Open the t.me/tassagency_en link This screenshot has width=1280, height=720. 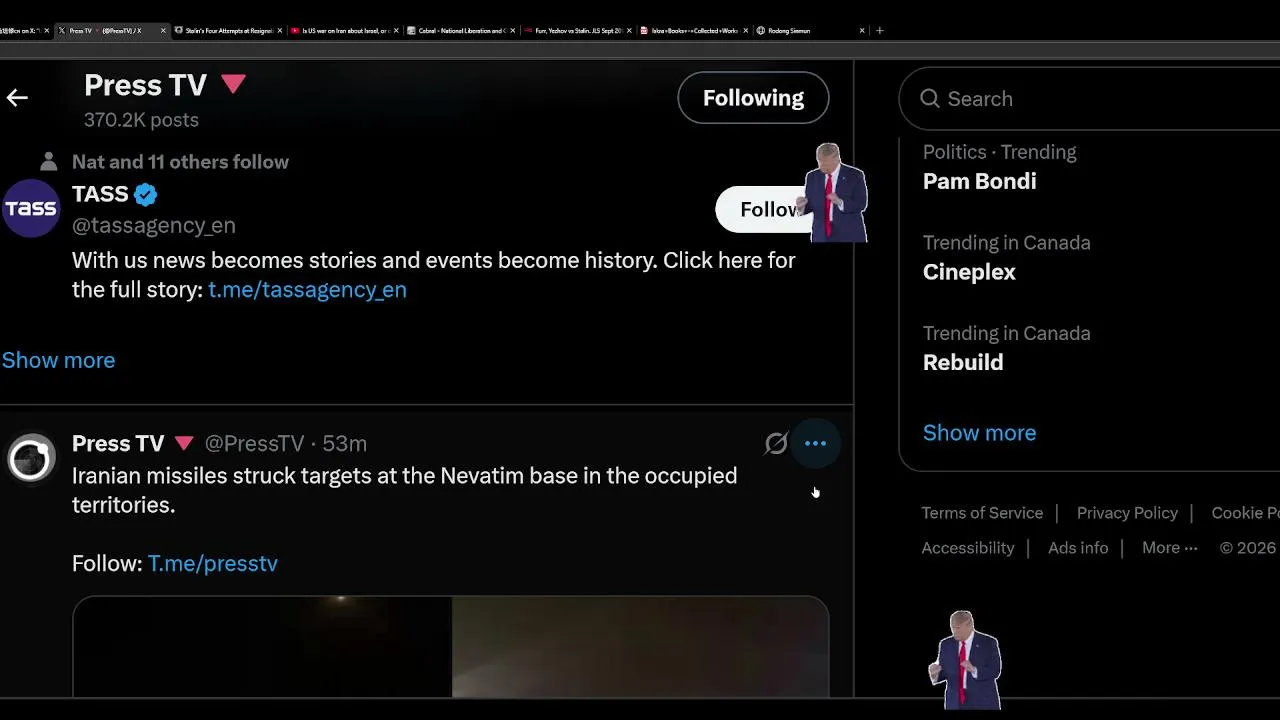tap(307, 289)
